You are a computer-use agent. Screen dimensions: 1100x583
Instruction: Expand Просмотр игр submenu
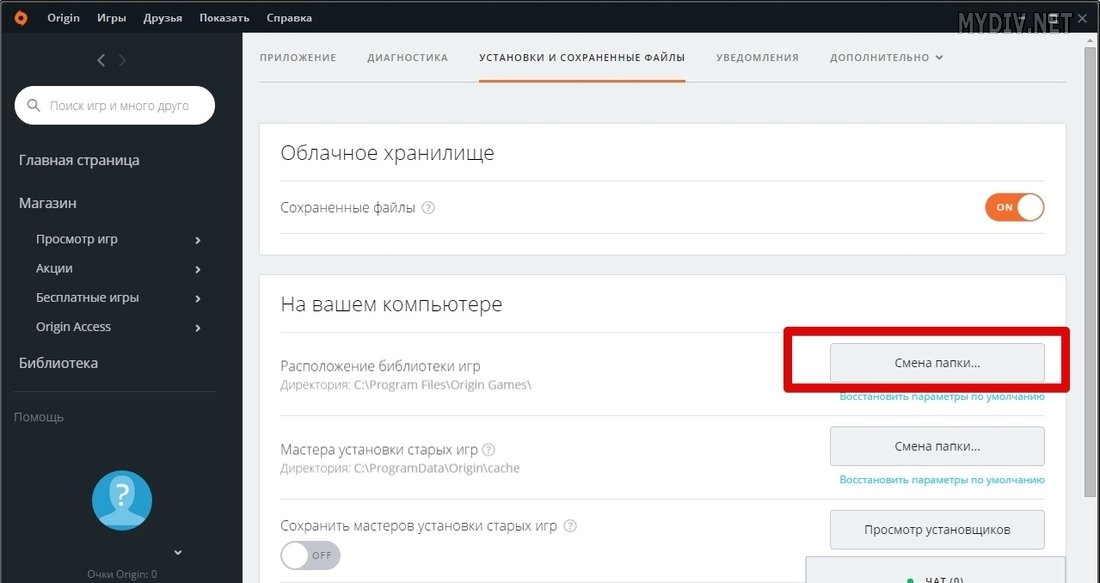click(198, 240)
